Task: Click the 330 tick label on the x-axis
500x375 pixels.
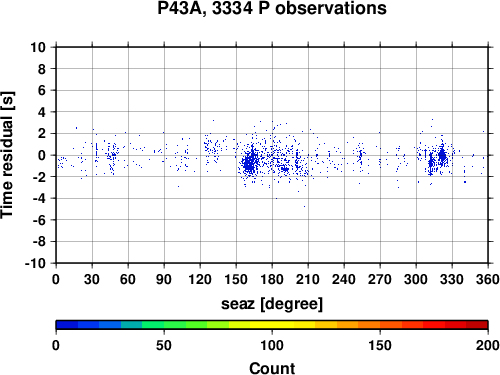Action: coord(452,279)
